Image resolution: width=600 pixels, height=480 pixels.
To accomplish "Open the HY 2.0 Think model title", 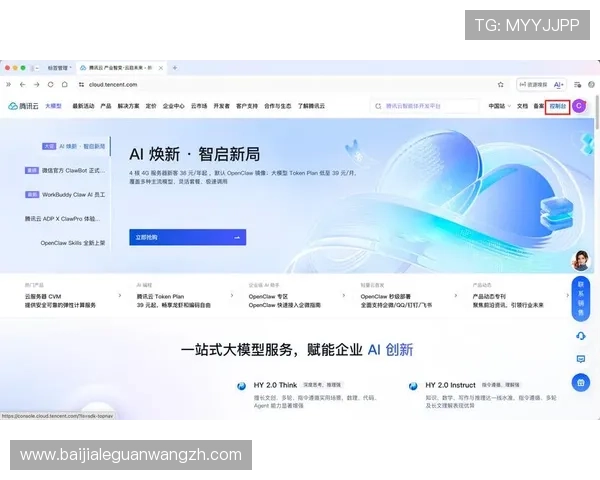I will click(275, 385).
